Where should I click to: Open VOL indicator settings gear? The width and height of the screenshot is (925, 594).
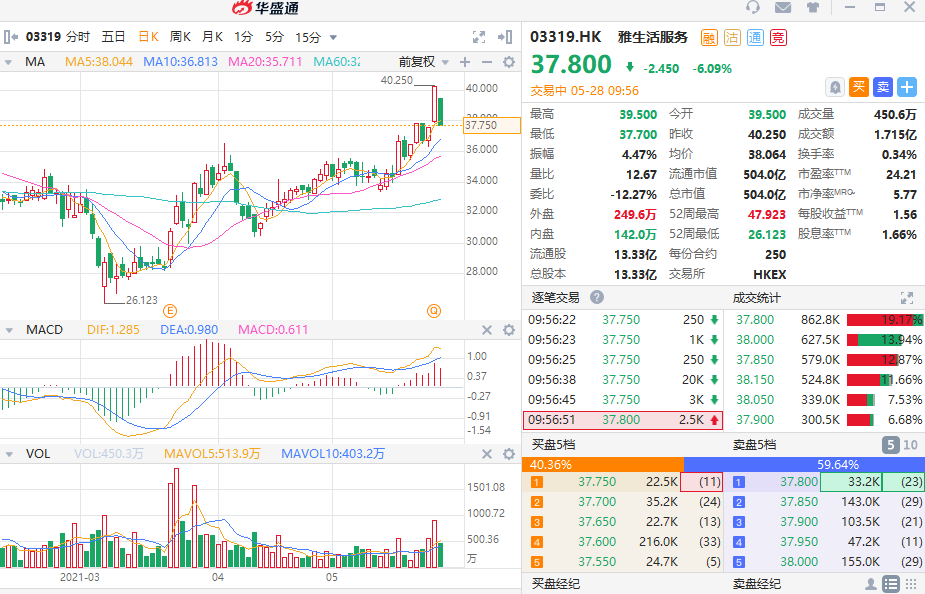(x=509, y=454)
